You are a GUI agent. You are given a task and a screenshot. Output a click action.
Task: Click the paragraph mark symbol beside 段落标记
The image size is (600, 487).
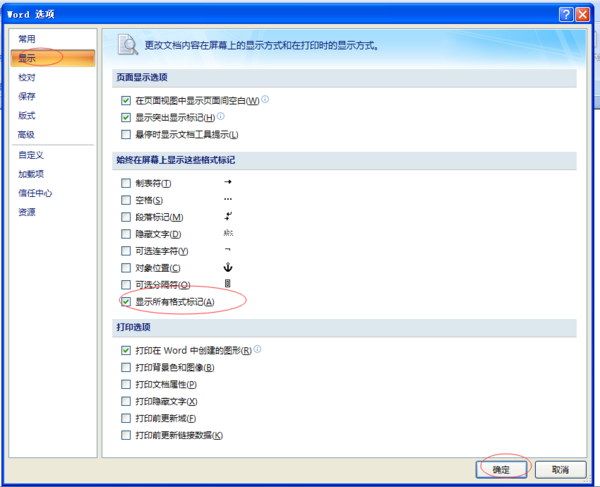tap(228, 216)
